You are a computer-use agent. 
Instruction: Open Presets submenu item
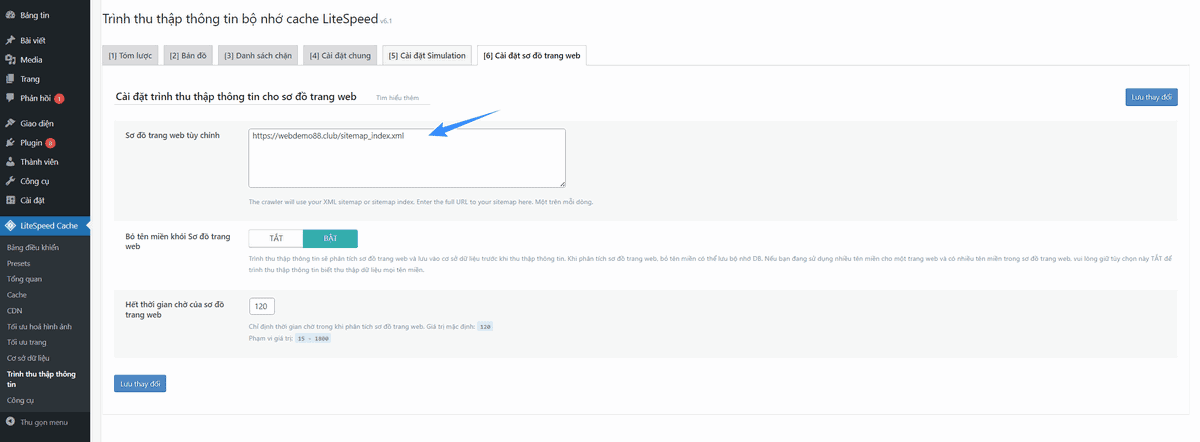pos(18,264)
